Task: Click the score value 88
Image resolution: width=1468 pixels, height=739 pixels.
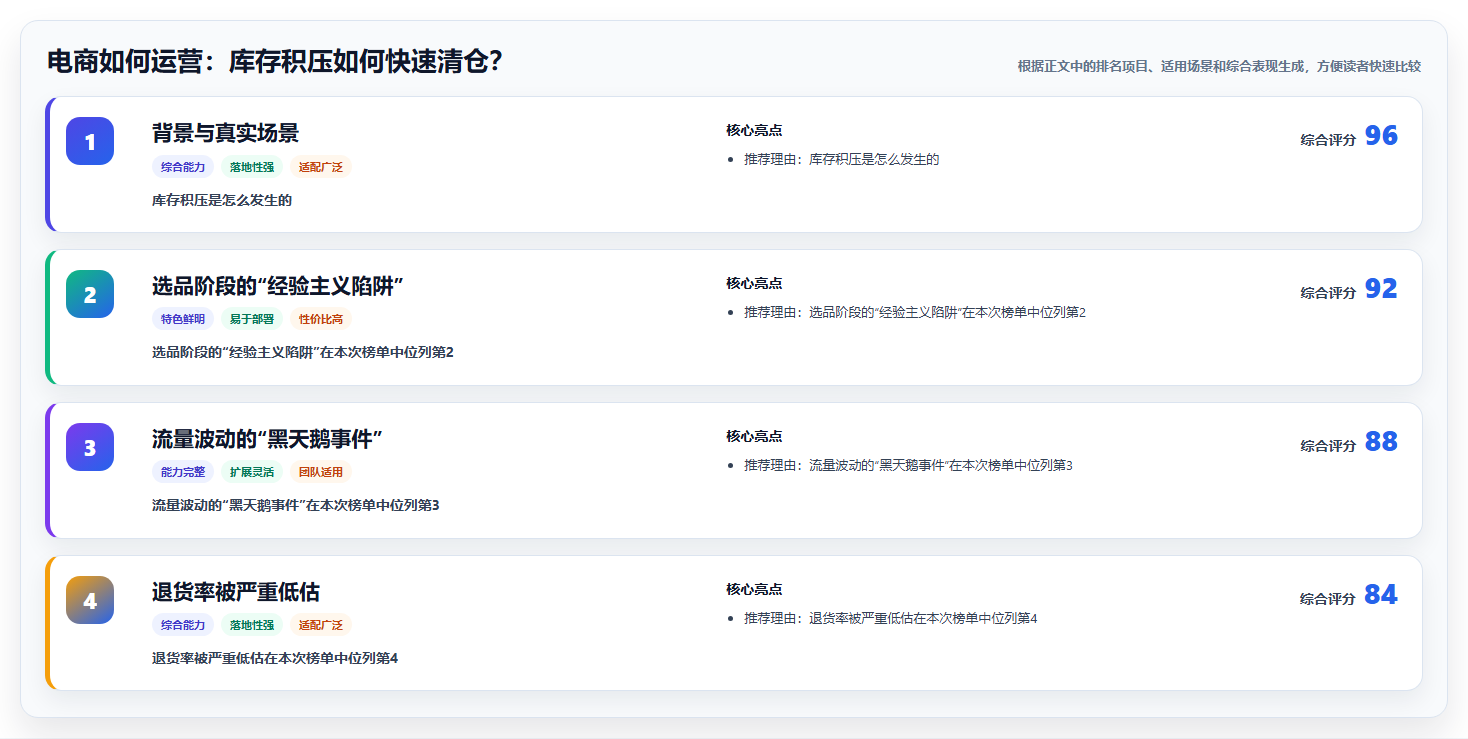Action: pyautogui.click(x=1381, y=442)
